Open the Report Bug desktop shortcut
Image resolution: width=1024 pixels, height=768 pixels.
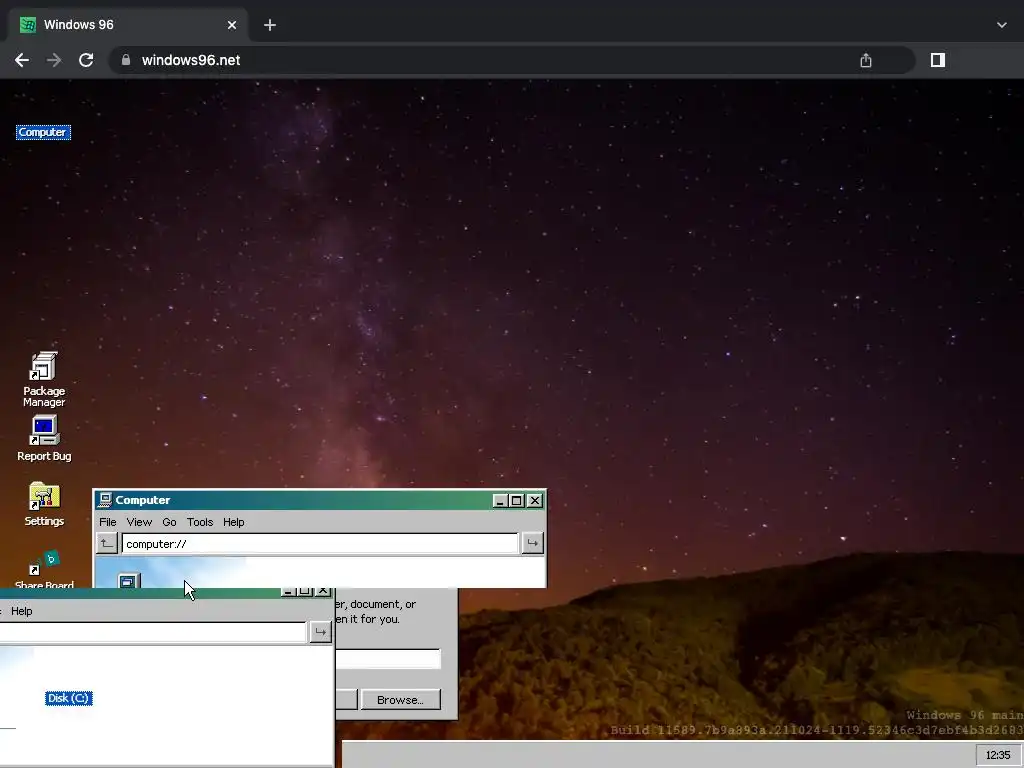tap(44, 438)
